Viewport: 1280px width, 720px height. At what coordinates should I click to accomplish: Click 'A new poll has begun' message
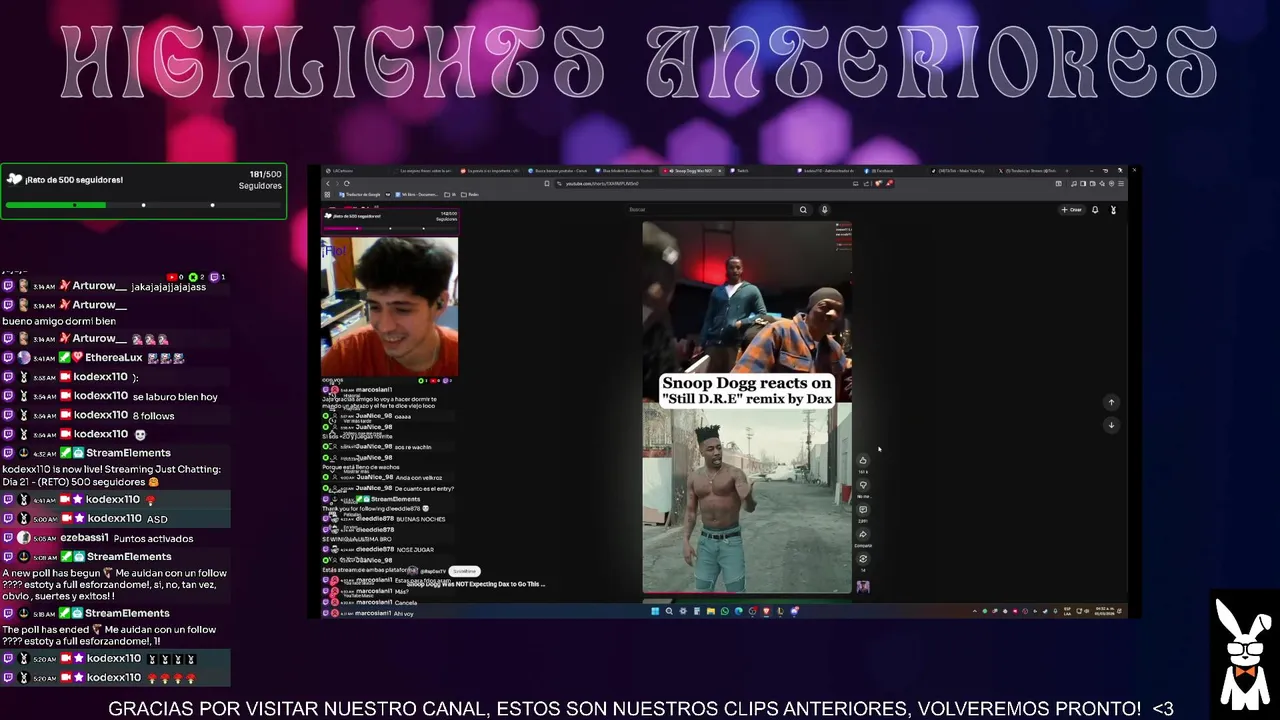[x=114, y=584]
